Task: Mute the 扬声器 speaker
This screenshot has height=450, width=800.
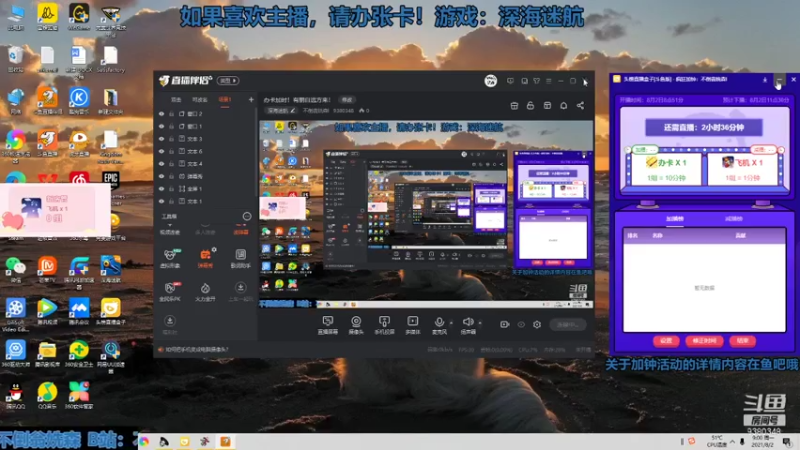Action: [x=468, y=324]
